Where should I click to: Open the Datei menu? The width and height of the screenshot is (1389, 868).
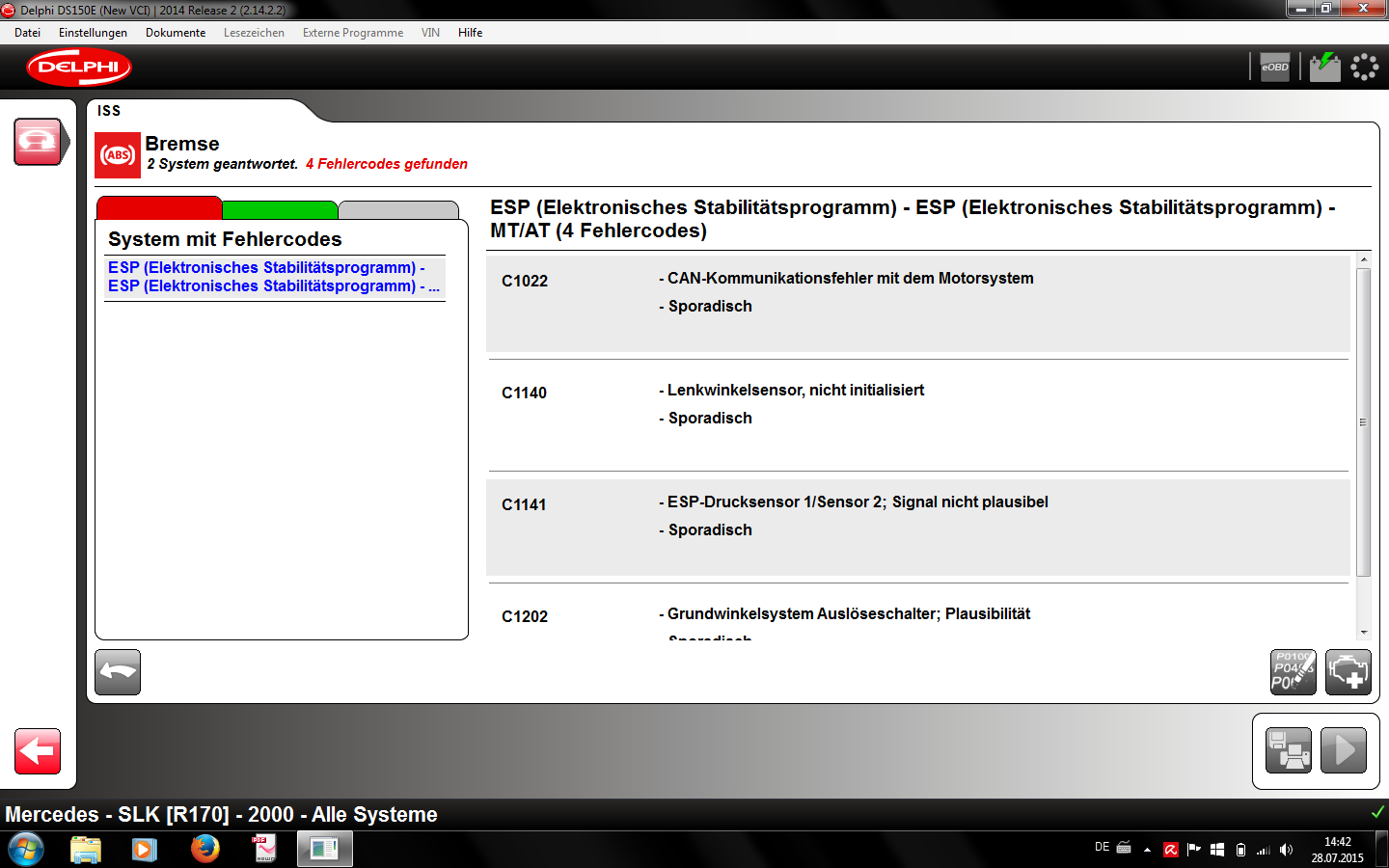[x=27, y=33]
